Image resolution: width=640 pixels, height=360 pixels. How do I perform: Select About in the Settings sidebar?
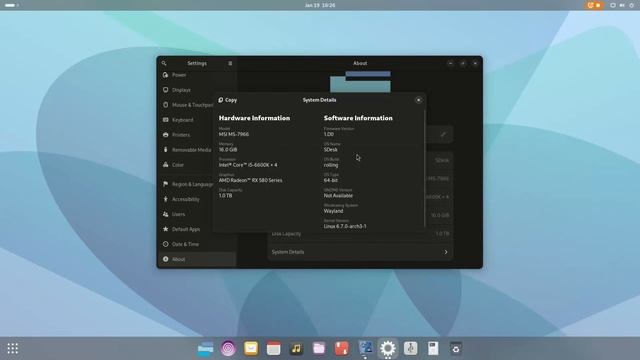pyautogui.click(x=197, y=259)
